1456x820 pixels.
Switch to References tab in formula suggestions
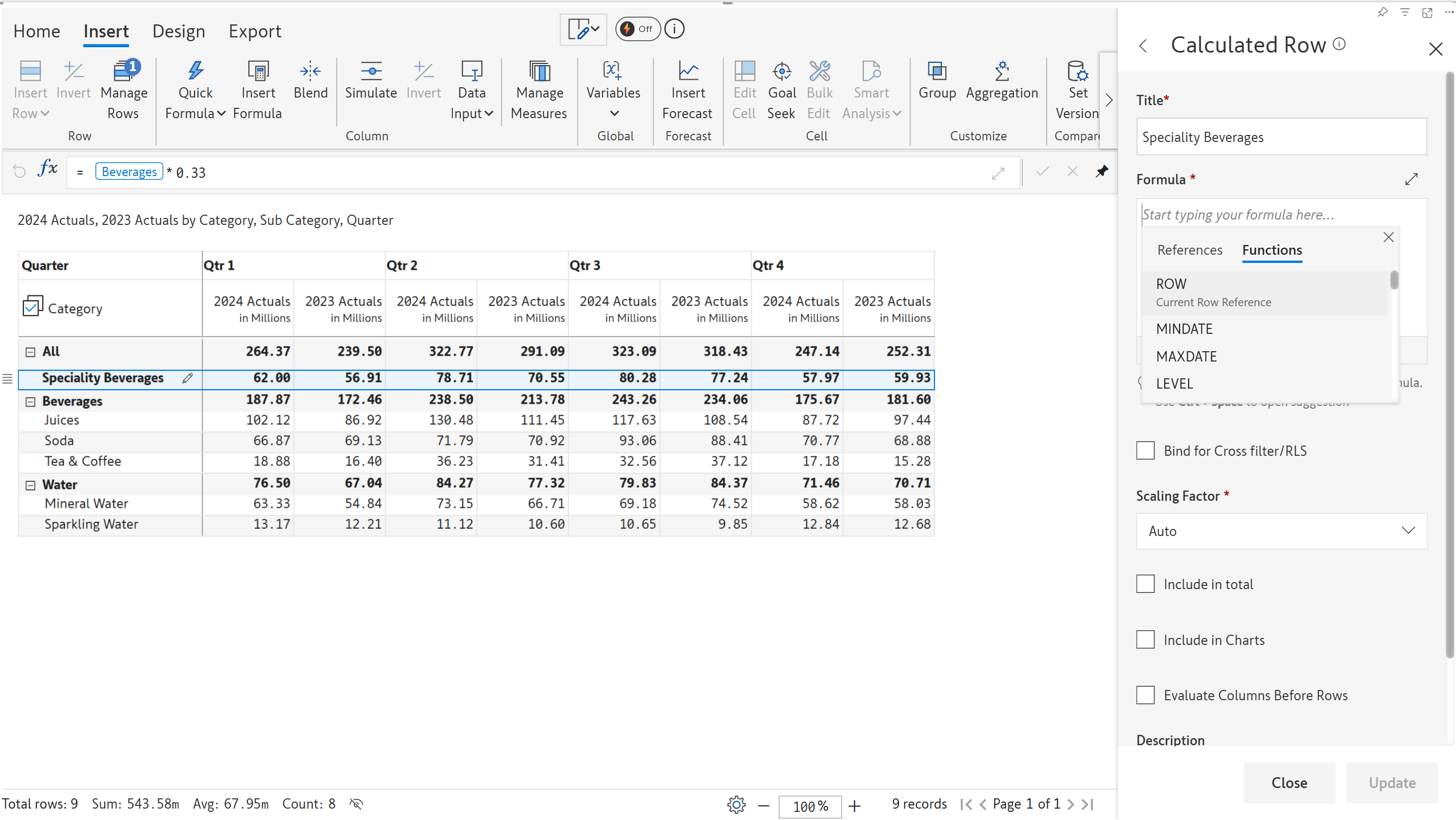1189,250
